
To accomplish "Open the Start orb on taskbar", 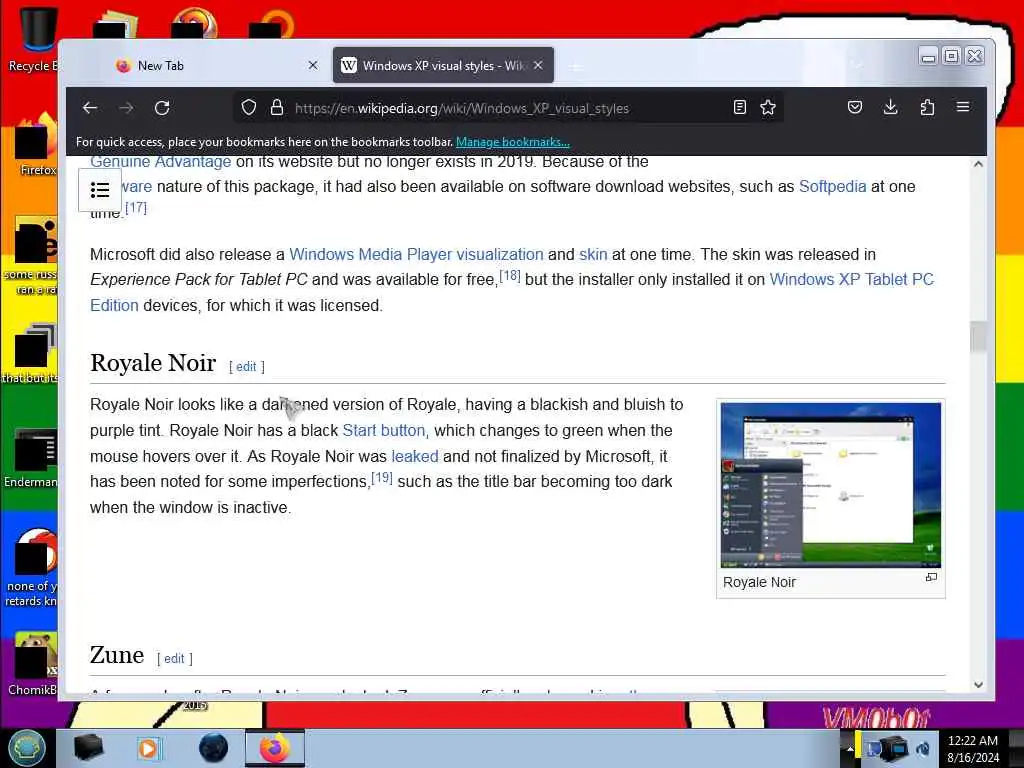I will [27, 748].
